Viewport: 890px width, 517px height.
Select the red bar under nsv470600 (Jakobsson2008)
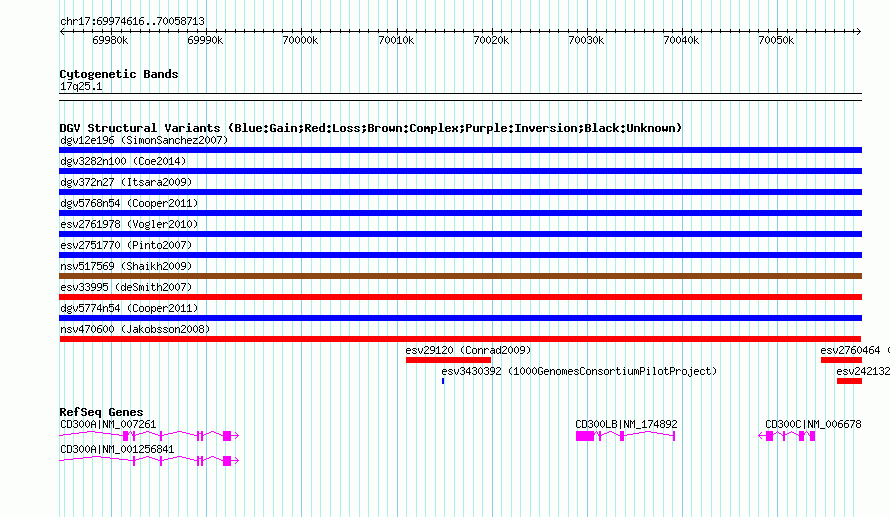(x=460, y=339)
